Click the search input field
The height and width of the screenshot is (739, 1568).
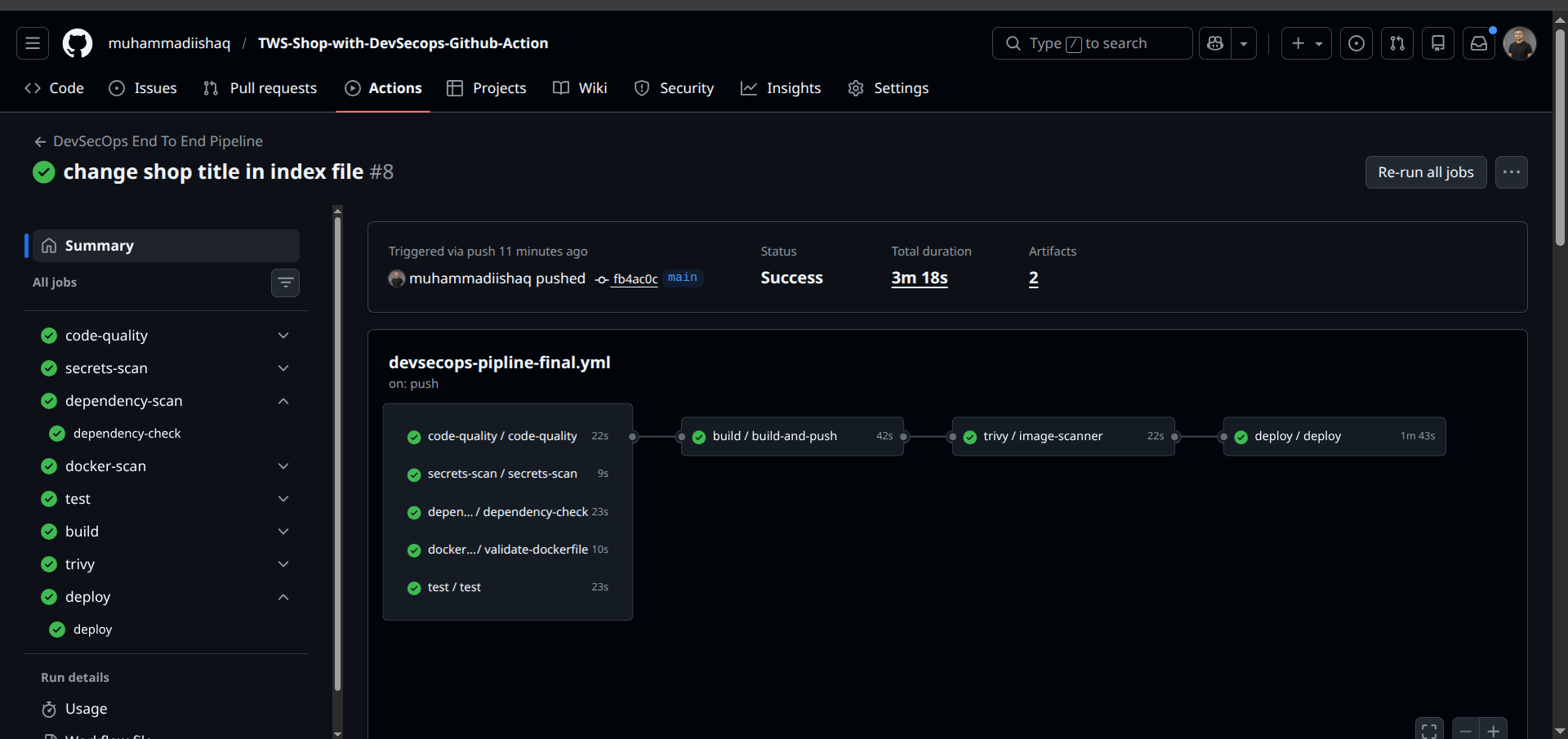coord(1093,43)
